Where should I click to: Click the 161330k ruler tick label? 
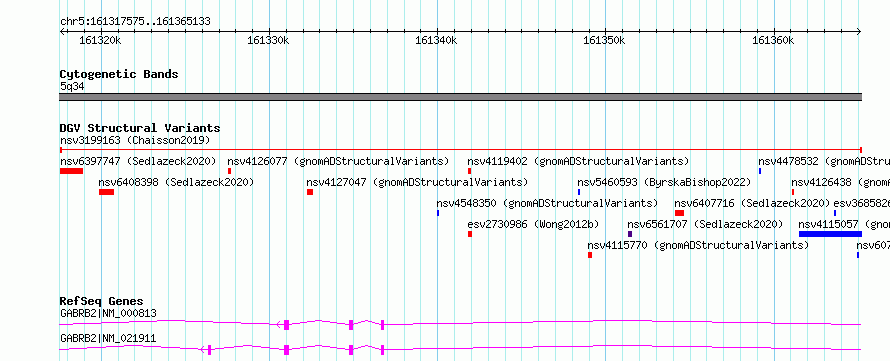click(x=268, y=41)
